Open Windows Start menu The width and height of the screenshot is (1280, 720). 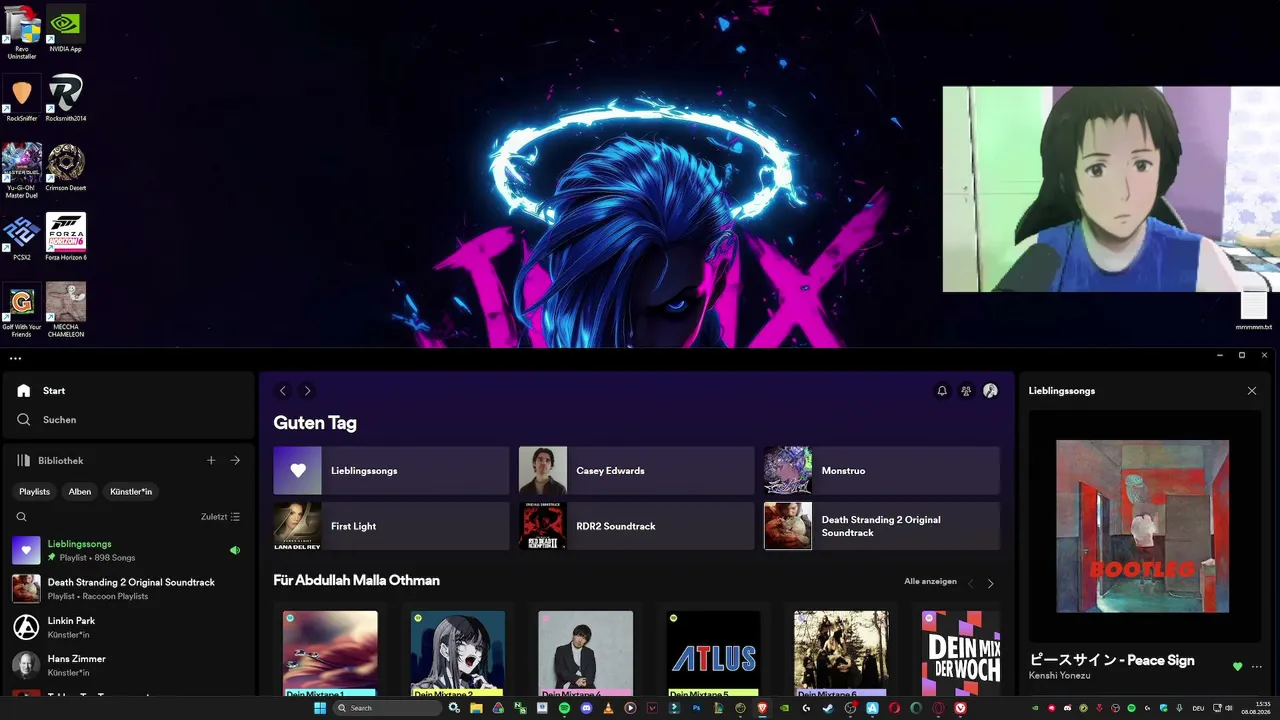(320, 708)
